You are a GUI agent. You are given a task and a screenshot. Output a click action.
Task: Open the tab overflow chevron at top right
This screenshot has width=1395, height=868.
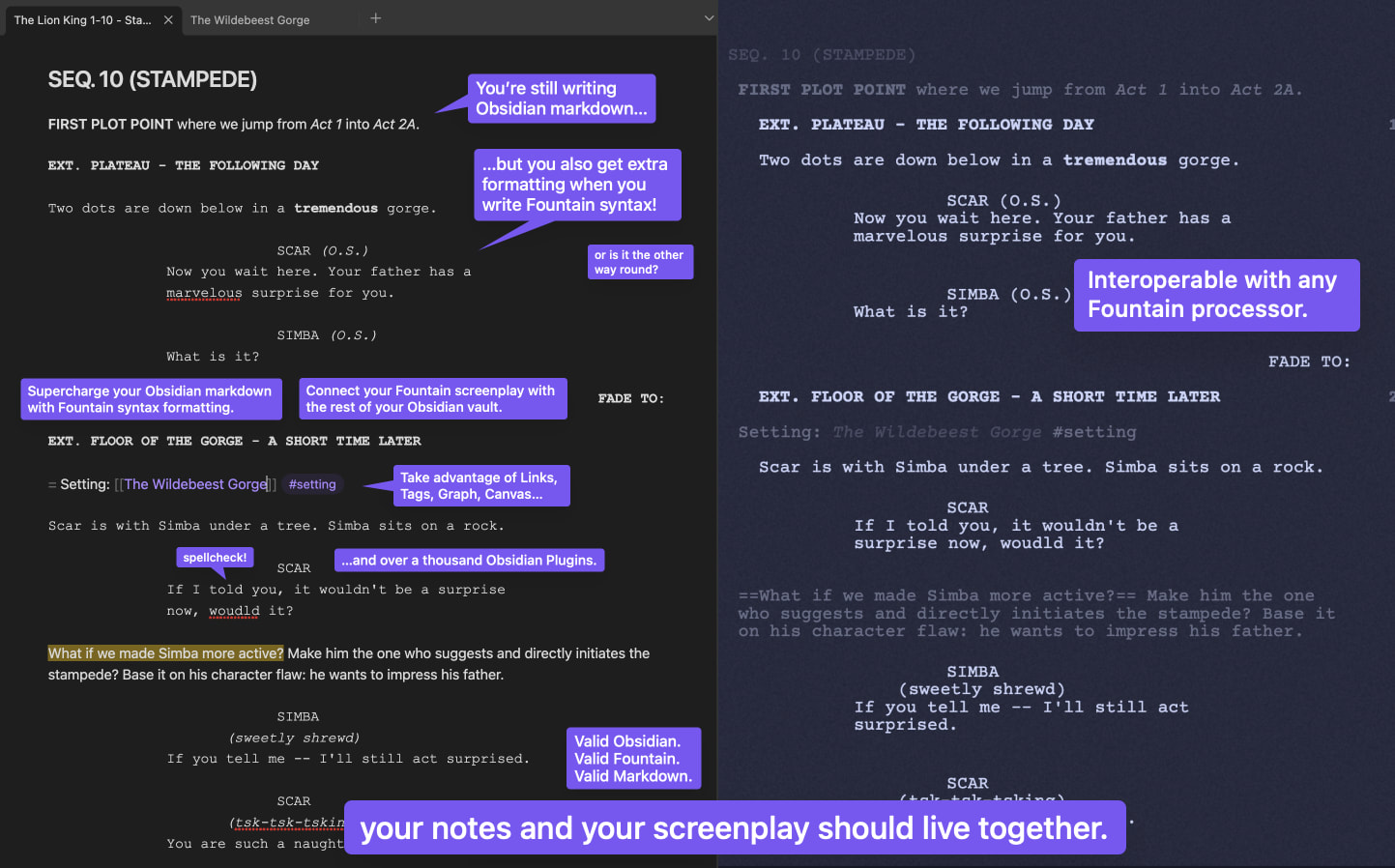709,17
